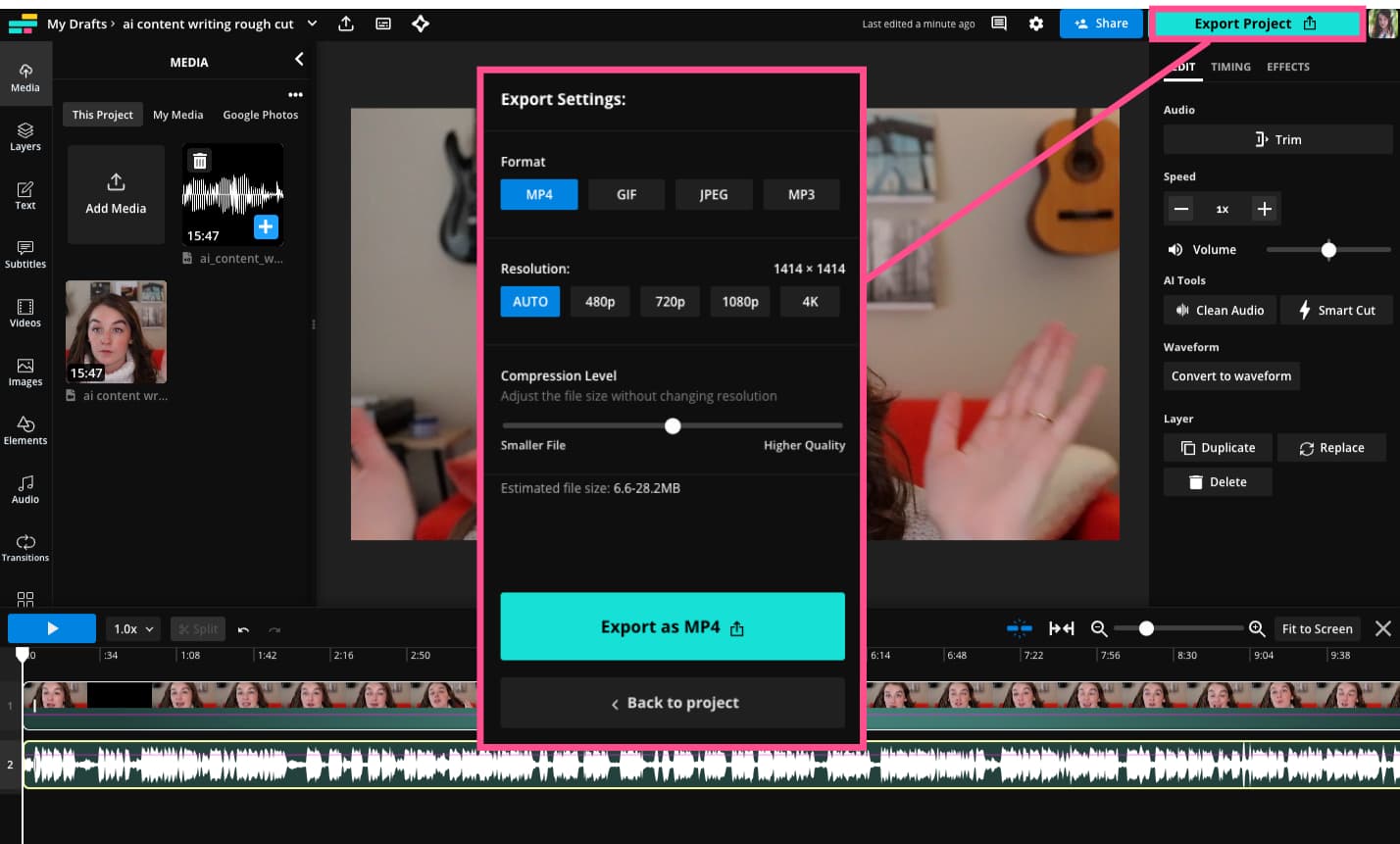Click the upload icon in top bar
Screen dimensions: 1400x844
tap(346, 24)
